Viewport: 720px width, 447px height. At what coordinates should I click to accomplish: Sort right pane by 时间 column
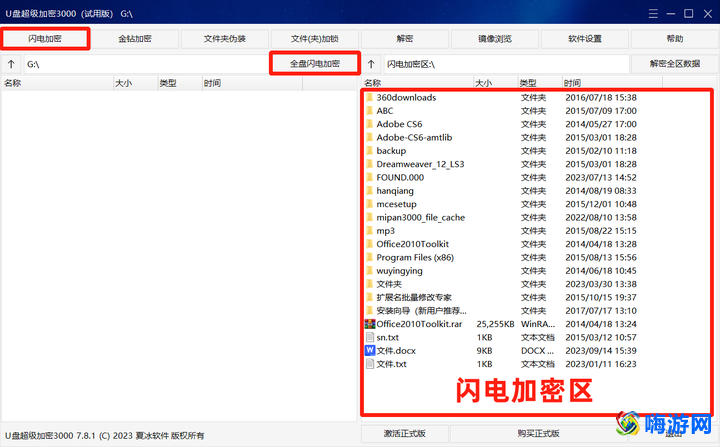pos(612,83)
